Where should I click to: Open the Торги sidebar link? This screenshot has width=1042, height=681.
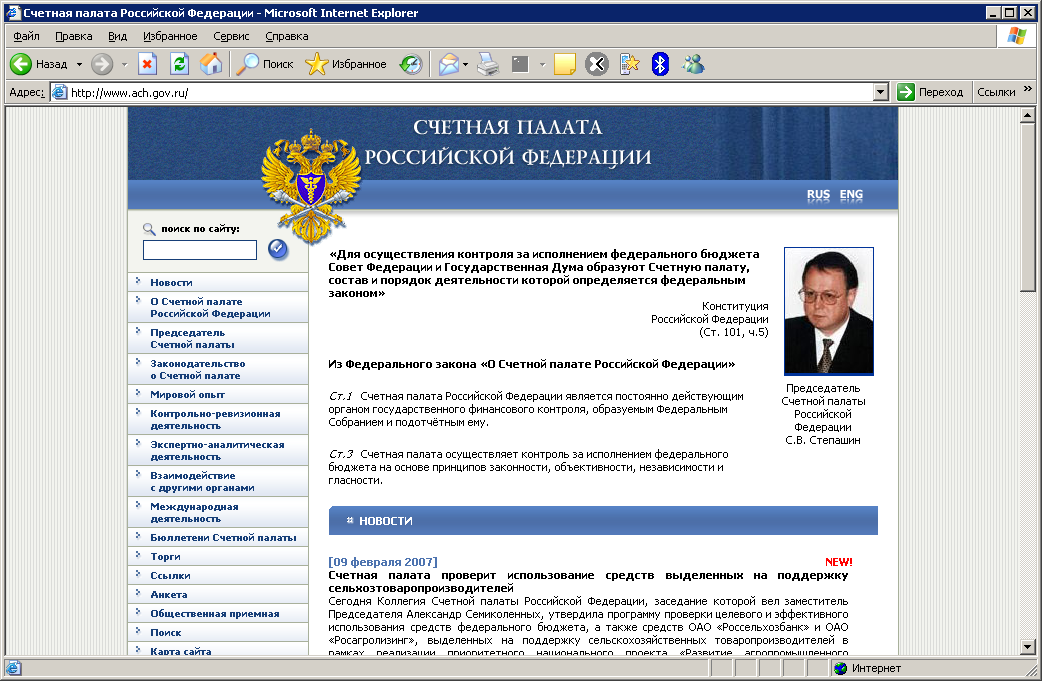pos(165,557)
